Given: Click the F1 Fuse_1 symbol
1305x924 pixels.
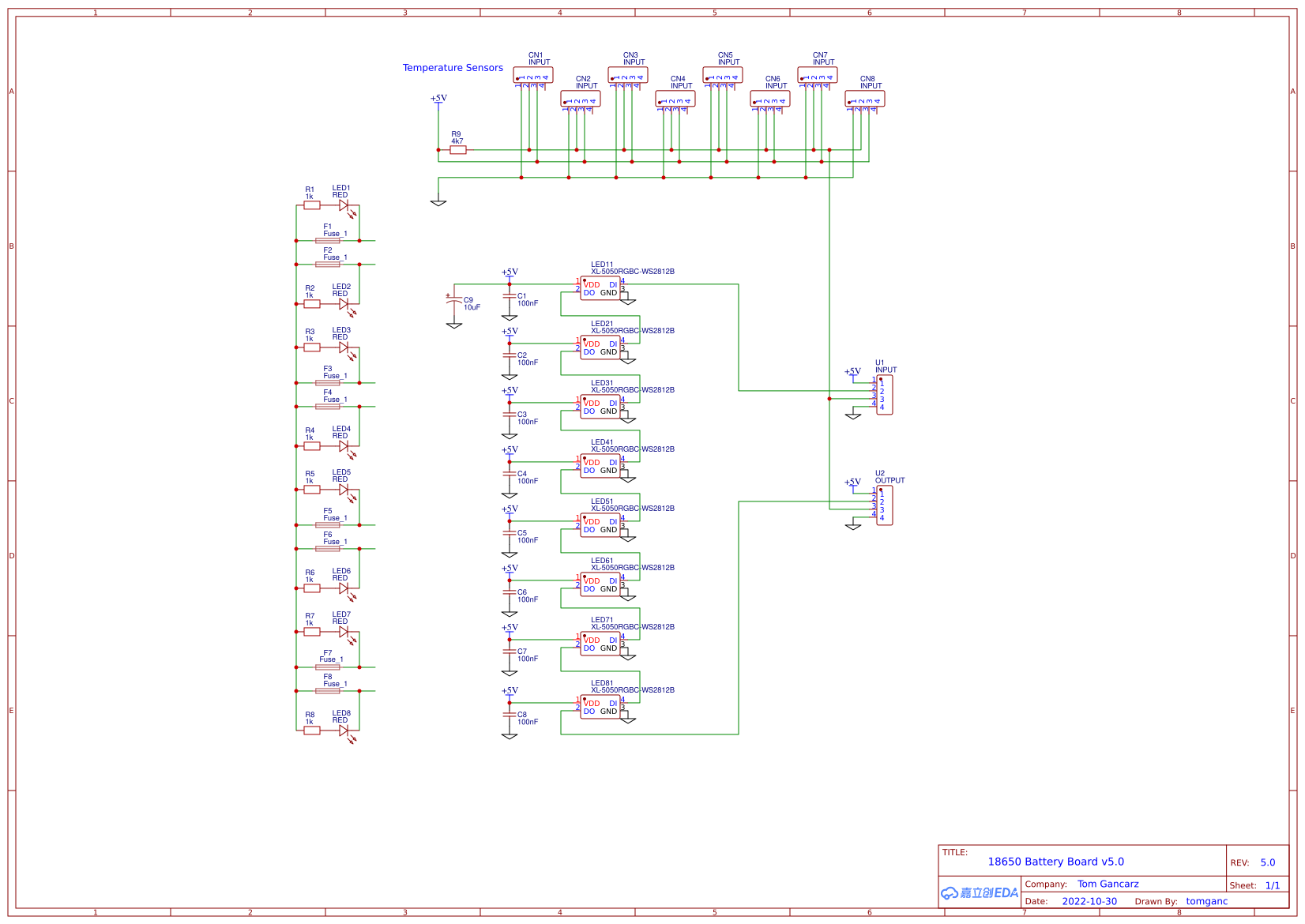Looking at the screenshot, I should coord(327,240).
